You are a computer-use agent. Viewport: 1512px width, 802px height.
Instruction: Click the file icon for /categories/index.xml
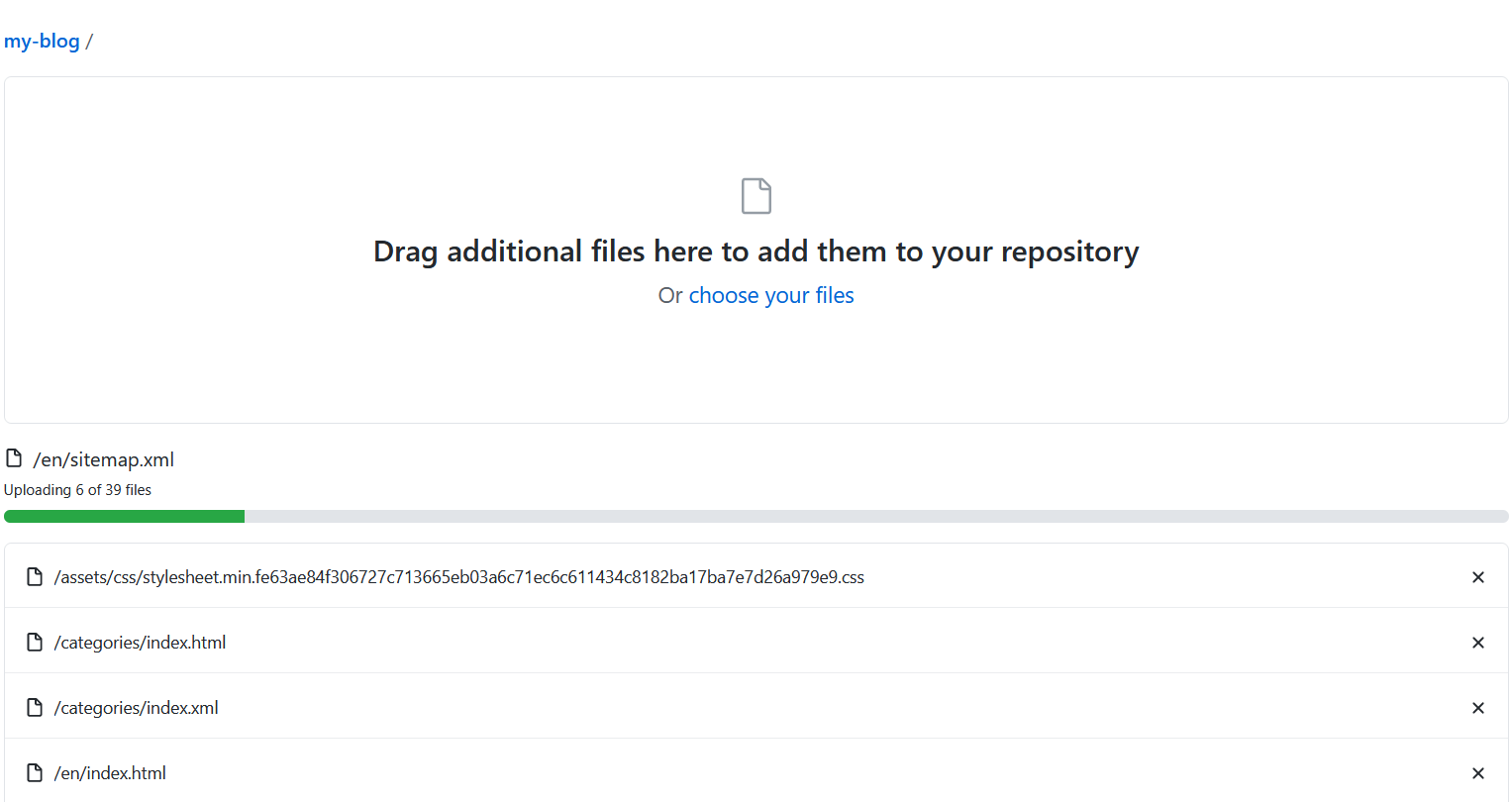[x=35, y=708]
